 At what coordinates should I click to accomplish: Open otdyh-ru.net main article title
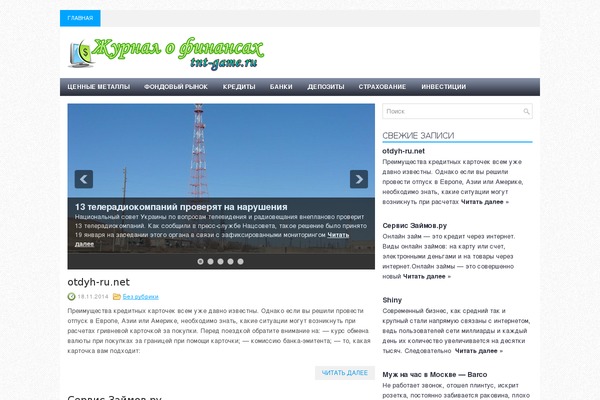click(99, 282)
